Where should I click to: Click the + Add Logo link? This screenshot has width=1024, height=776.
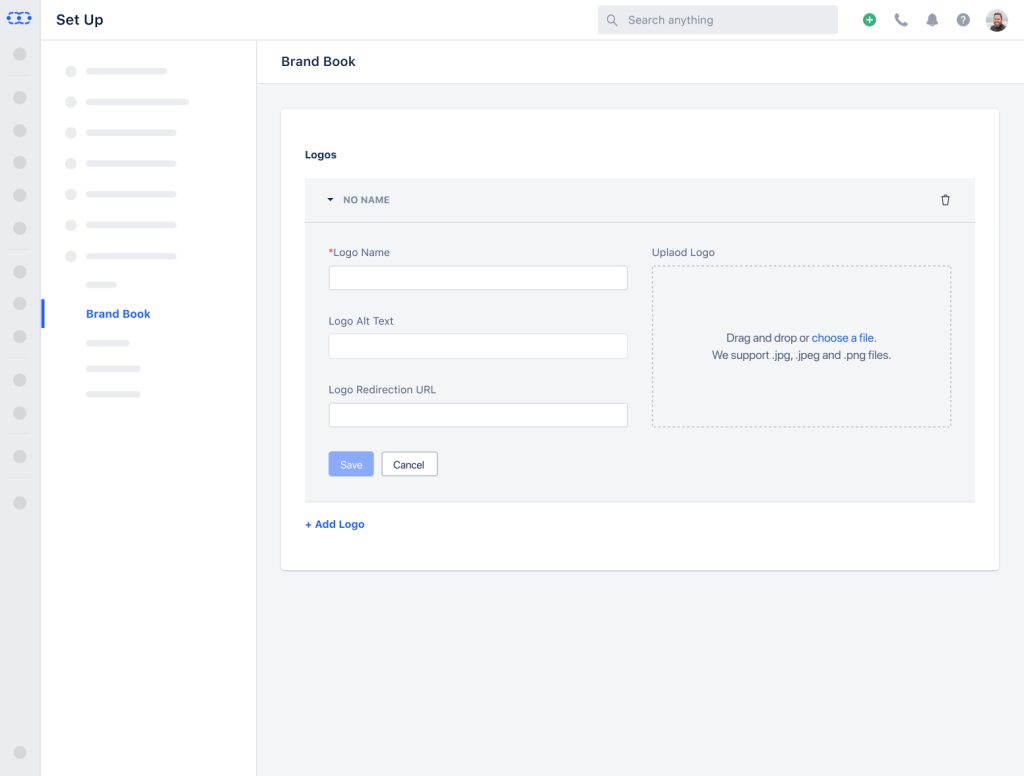pyautogui.click(x=335, y=524)
